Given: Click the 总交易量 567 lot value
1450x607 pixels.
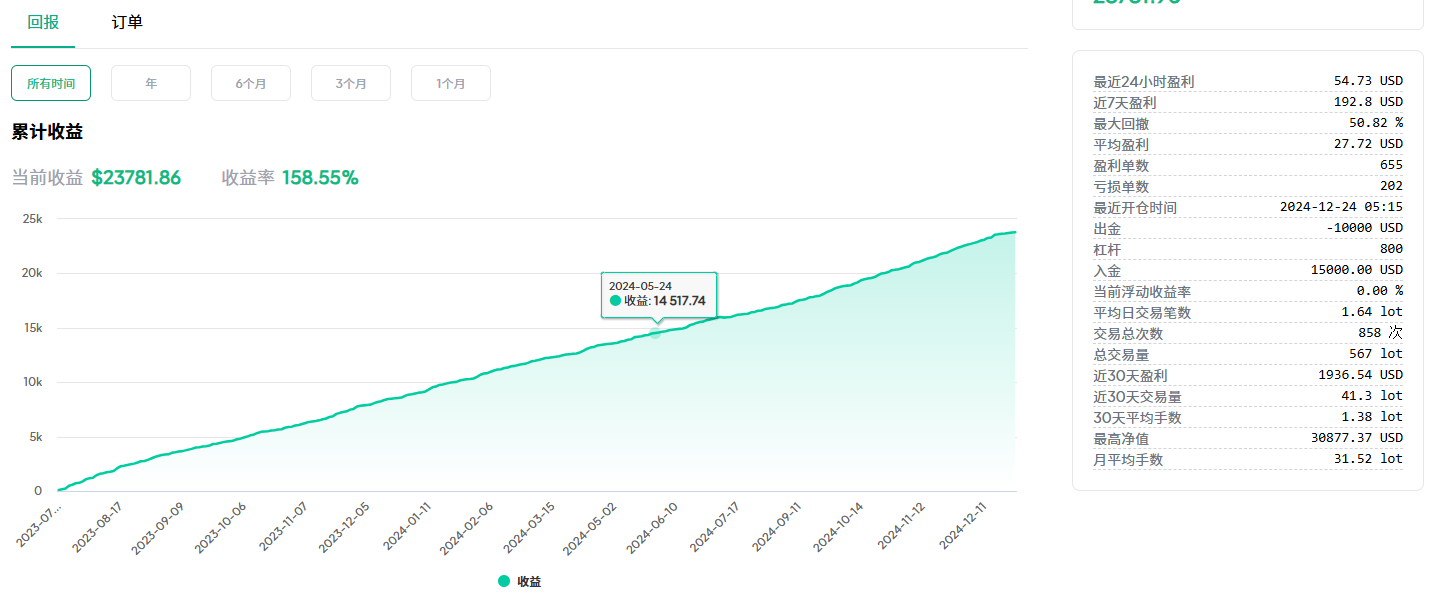Looking at the screenshot, I should (x=1376, y=354).
